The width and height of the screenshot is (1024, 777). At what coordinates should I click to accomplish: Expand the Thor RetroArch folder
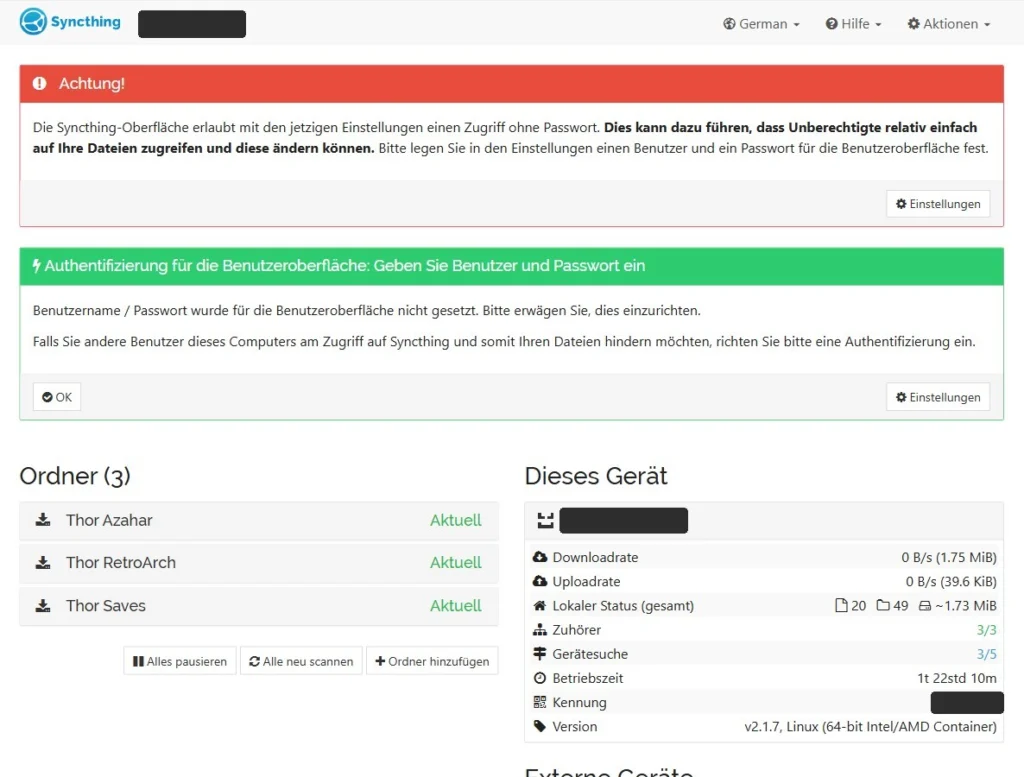click(x=259, y=563)
